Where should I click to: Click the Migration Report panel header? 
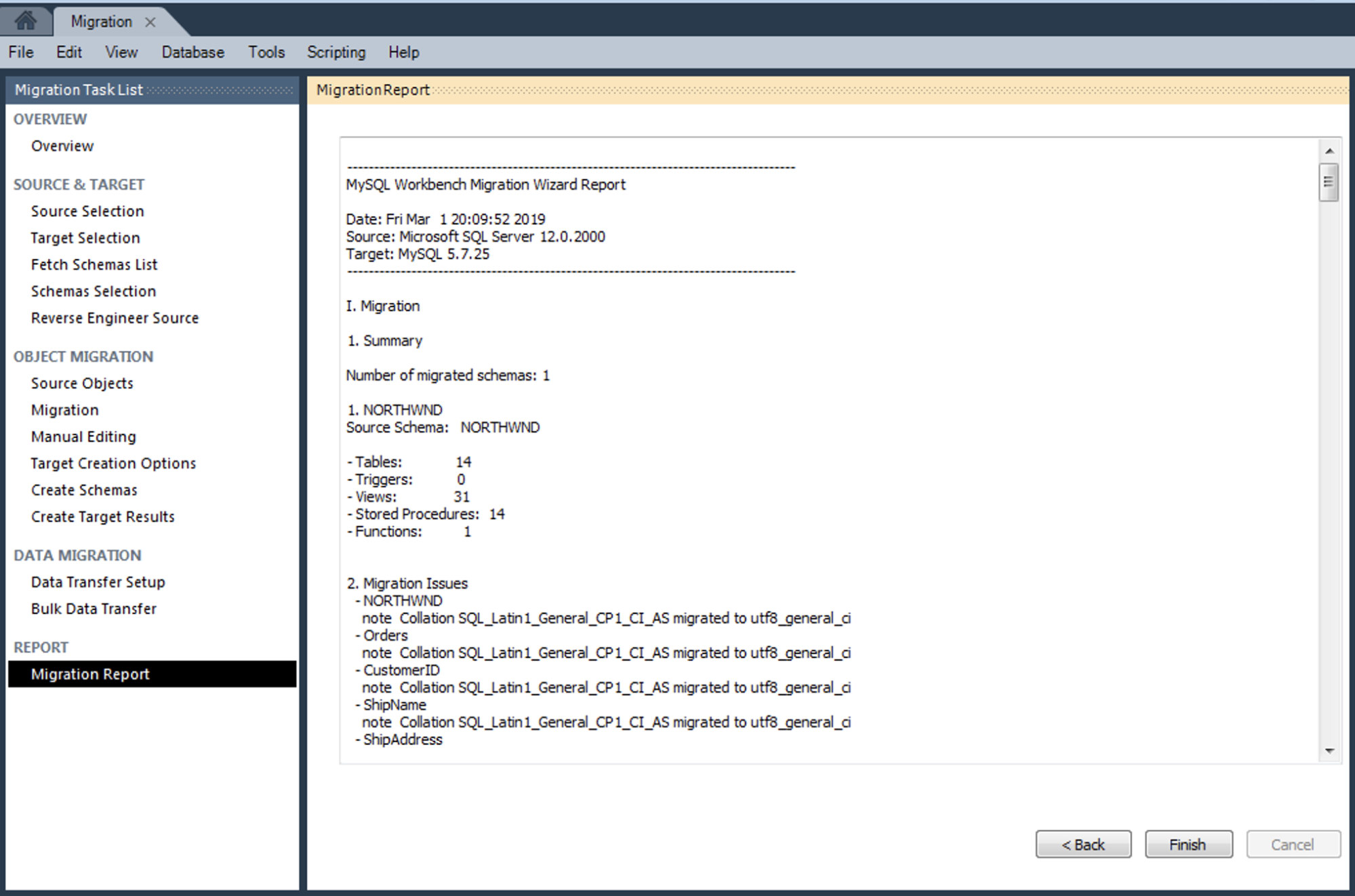[828, 89]
